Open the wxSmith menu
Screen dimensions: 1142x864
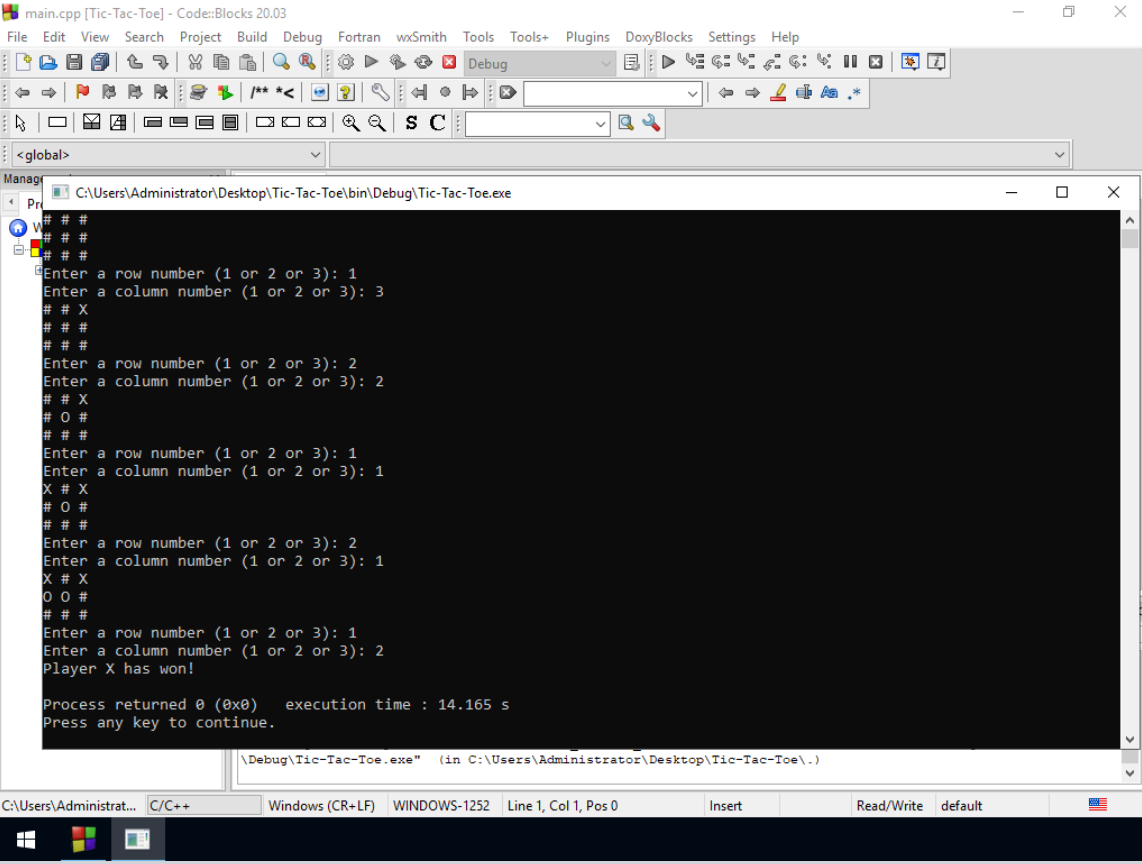pos(421,36)
